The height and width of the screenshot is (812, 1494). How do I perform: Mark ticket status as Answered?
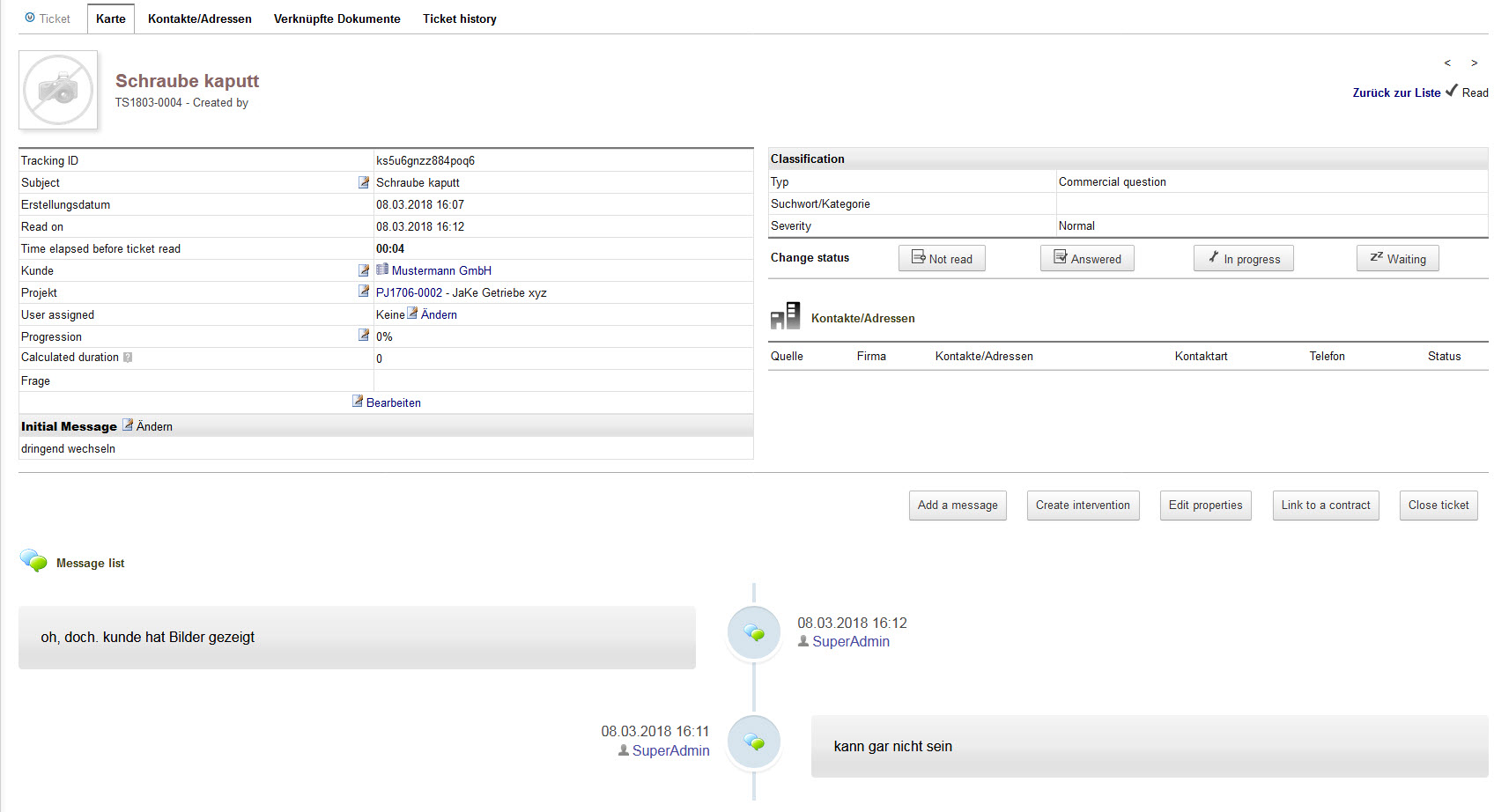(1087, 259)
